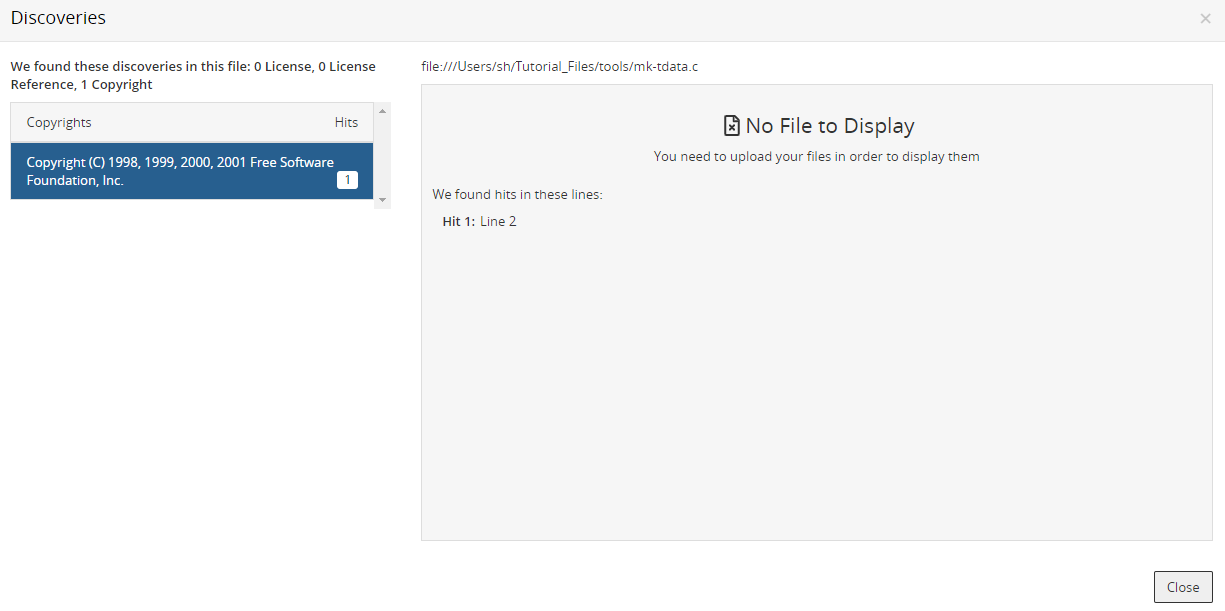Click the scrollbar up arrow in Copyrights list
Viewport: 1225px width, 611px height.
point(382,112)
